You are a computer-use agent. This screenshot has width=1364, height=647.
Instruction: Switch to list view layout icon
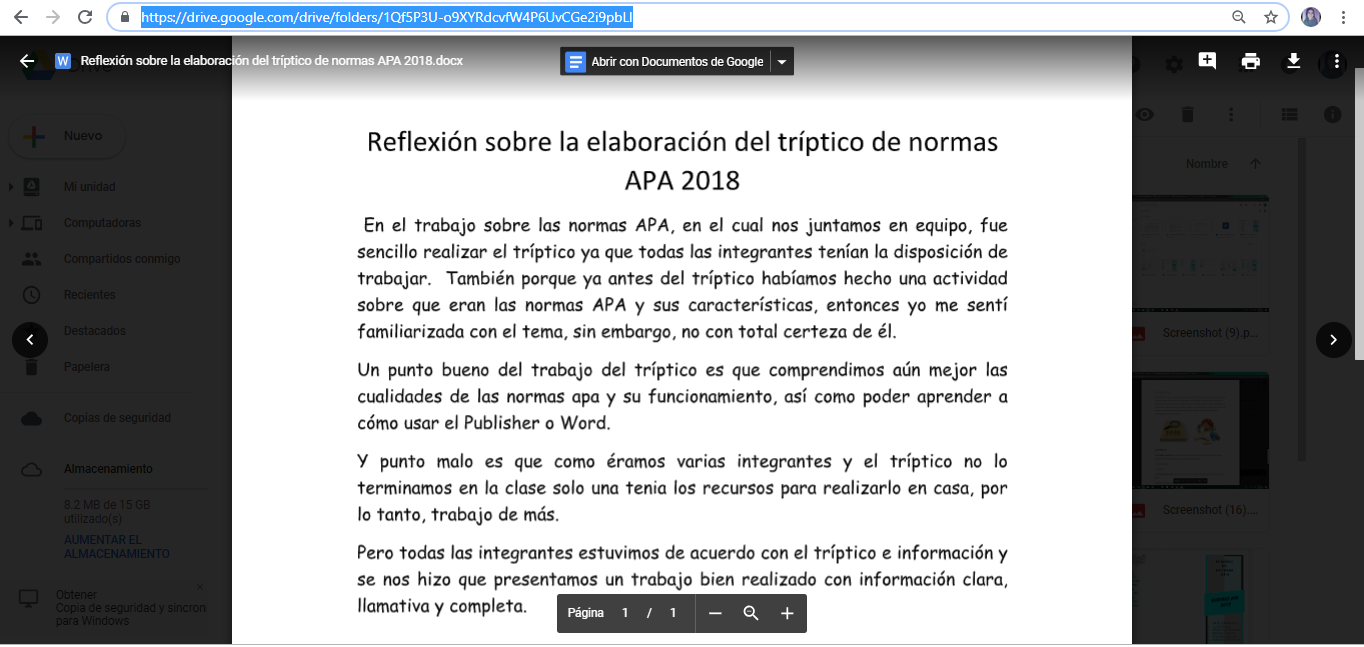point(1289,115)
